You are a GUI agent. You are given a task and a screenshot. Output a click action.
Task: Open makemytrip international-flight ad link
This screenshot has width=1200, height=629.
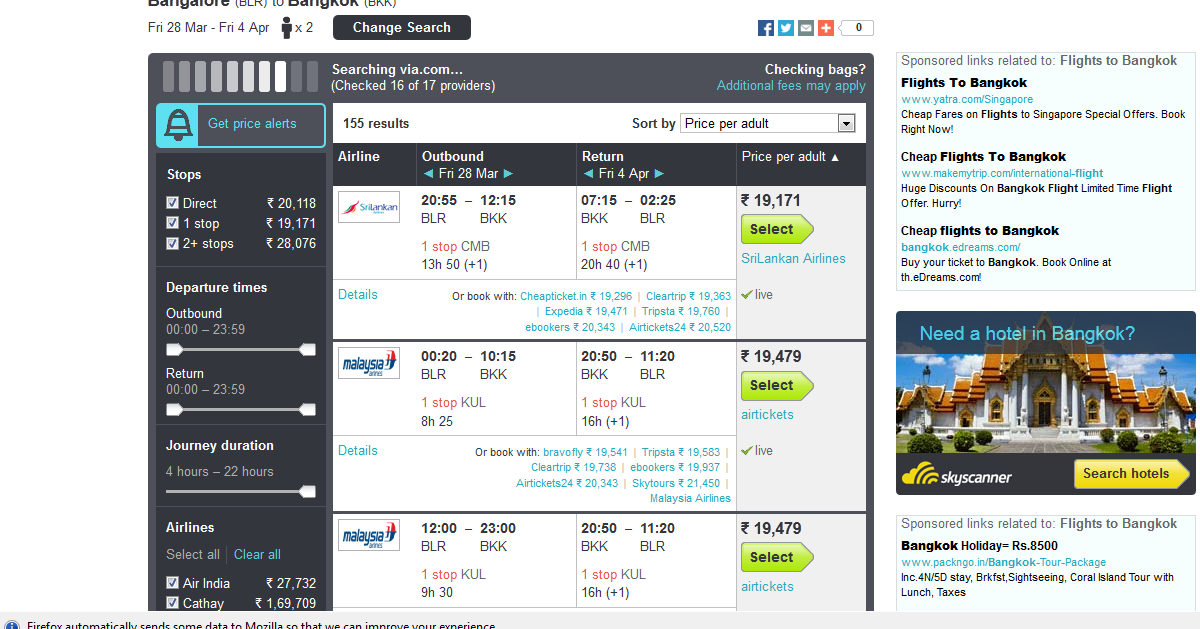1002,174
